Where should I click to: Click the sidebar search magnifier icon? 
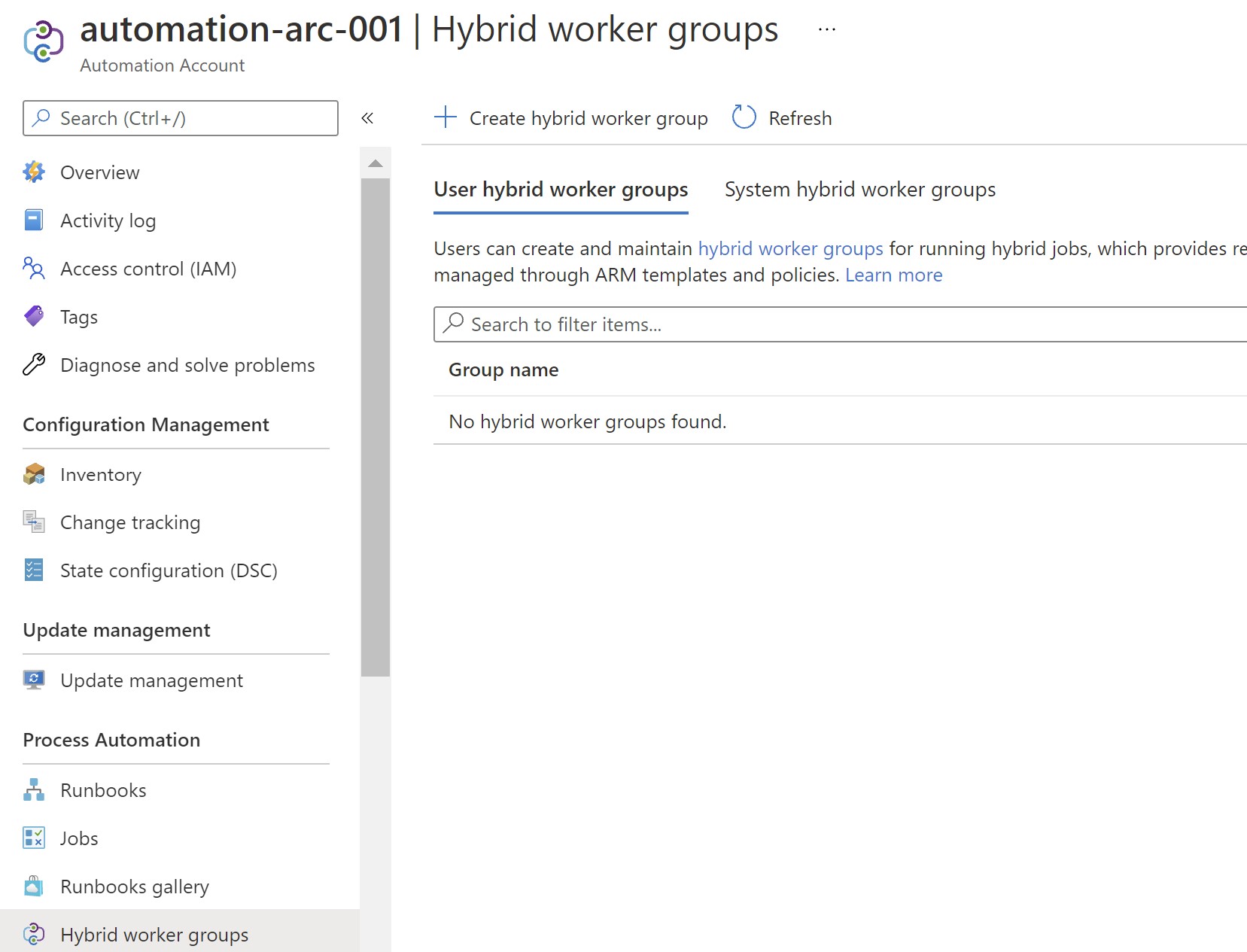(41, 118)
